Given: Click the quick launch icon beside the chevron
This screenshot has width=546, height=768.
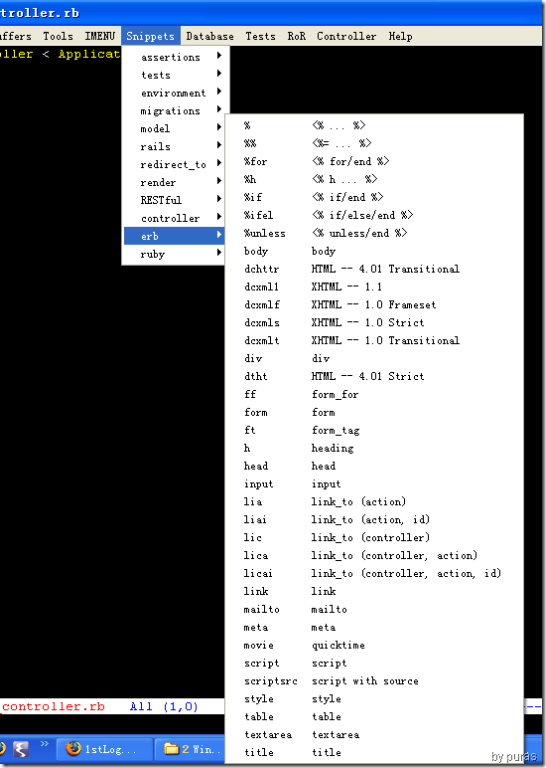Looking at the screenshot, I should click(x=21, y=748).
